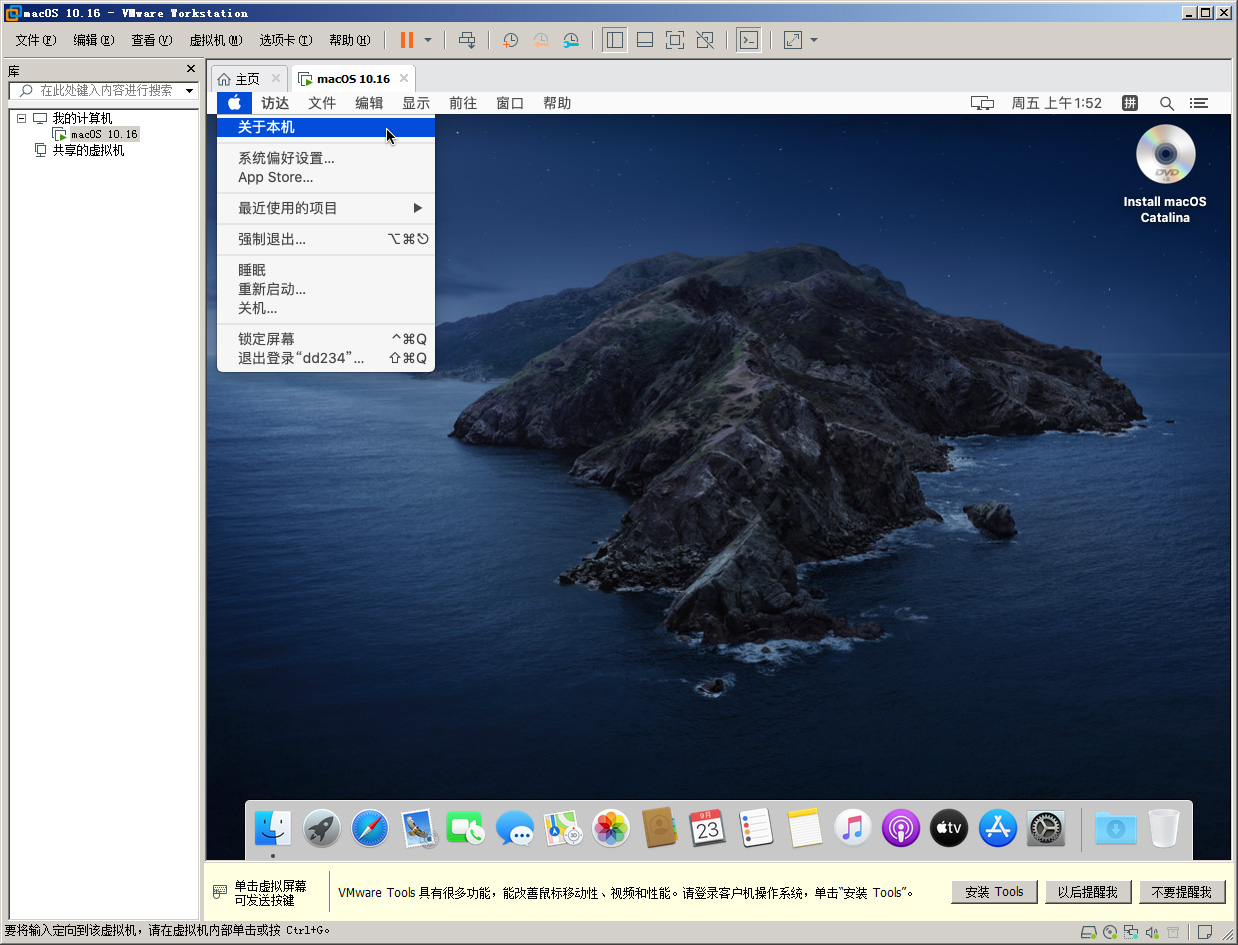Viewport: 1238px width, 945px height.
Task: Click the 以后提醒我 button
Action: coord(1088,892)
